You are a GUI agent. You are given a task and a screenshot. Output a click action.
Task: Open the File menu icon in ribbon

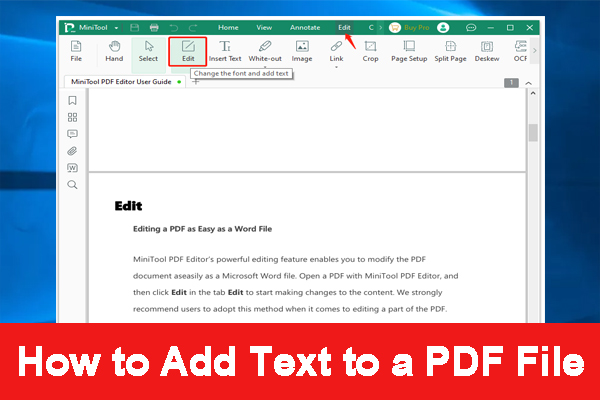[x=76, y=51]
